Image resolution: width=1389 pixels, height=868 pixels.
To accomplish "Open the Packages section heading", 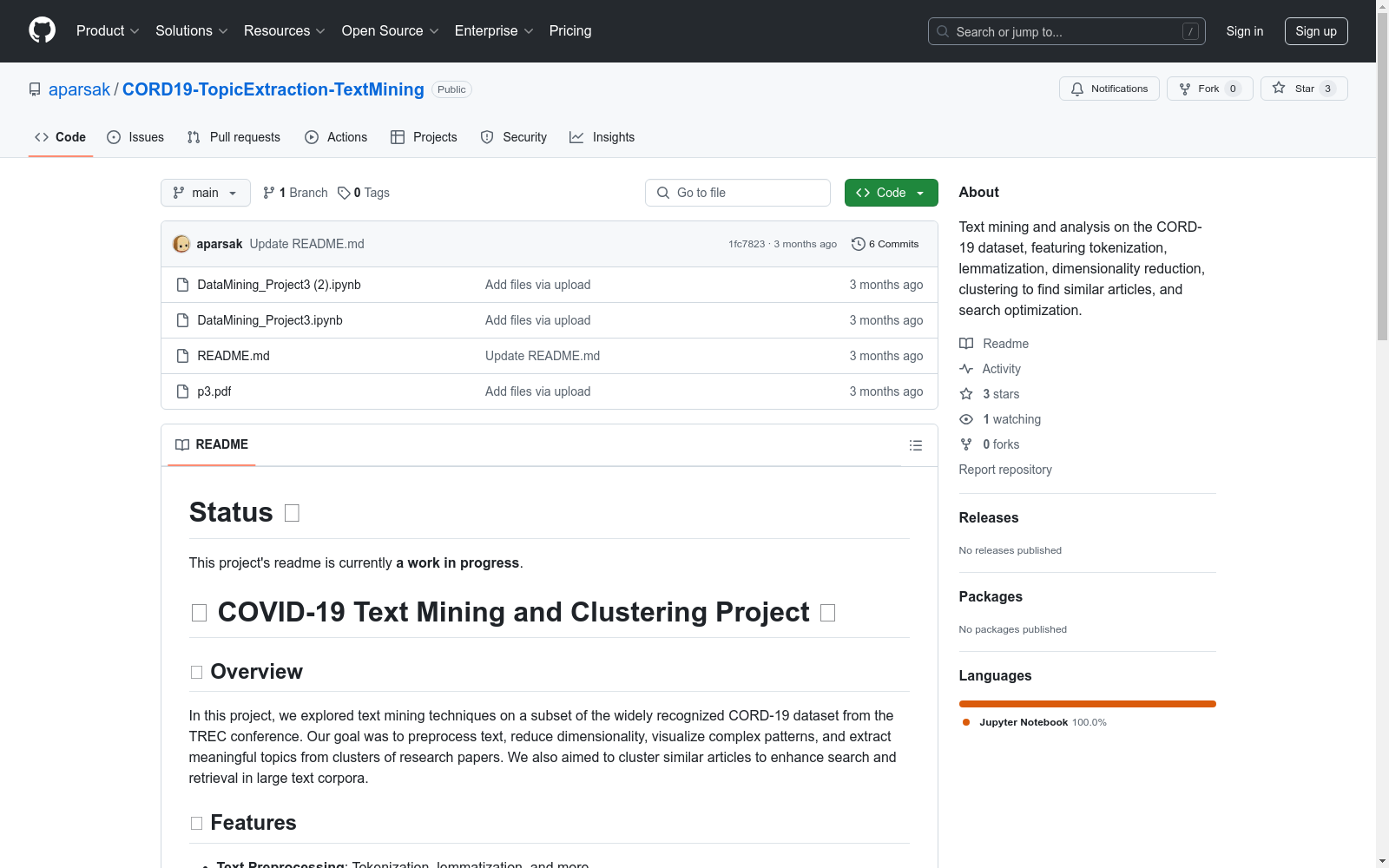I will point(991,596).
